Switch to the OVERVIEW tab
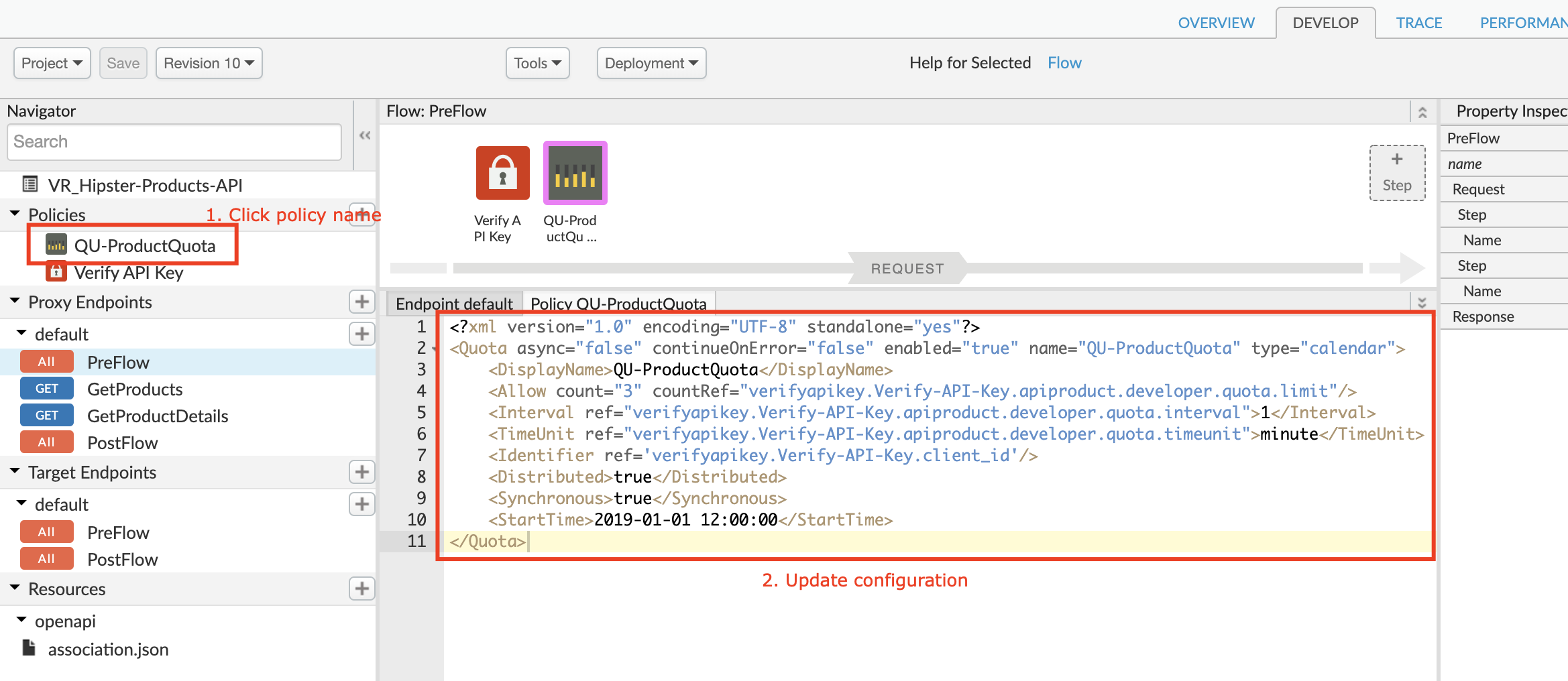The image size is (1568, 681). click(1216, 23)
